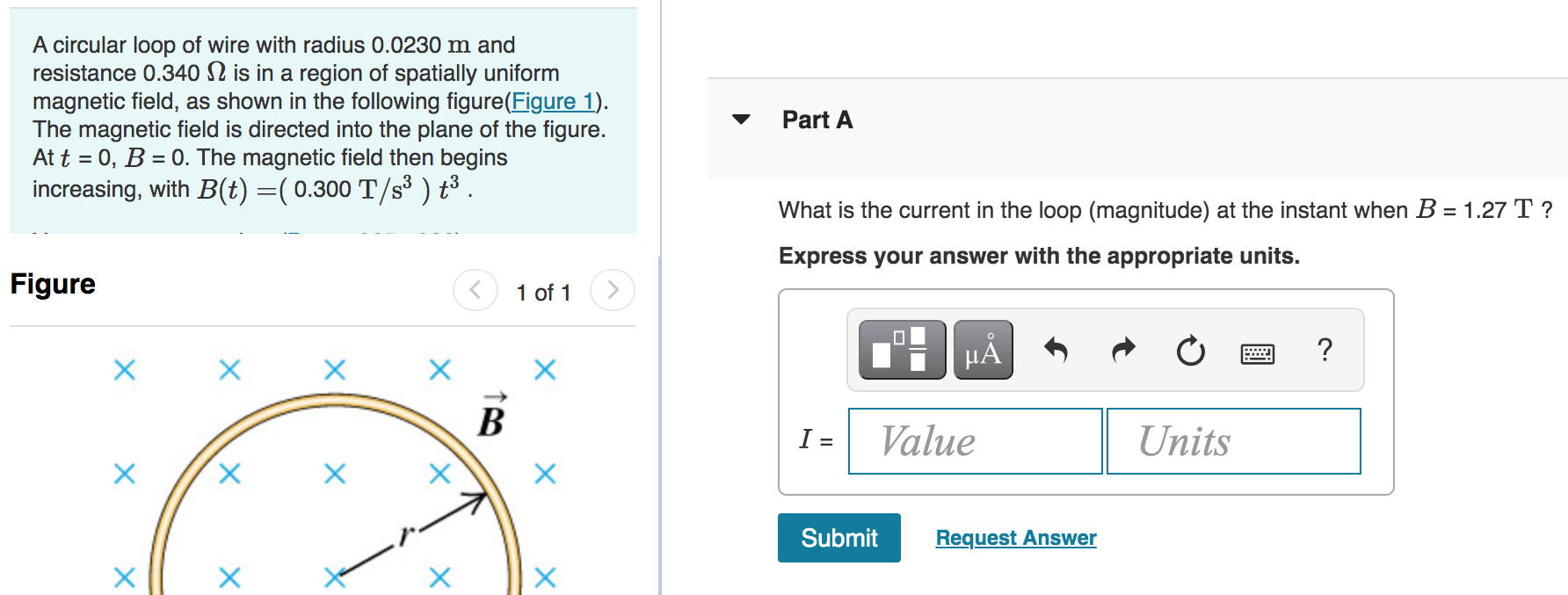Expand the figure pager right arrow circle

click(x=613, y=290)
